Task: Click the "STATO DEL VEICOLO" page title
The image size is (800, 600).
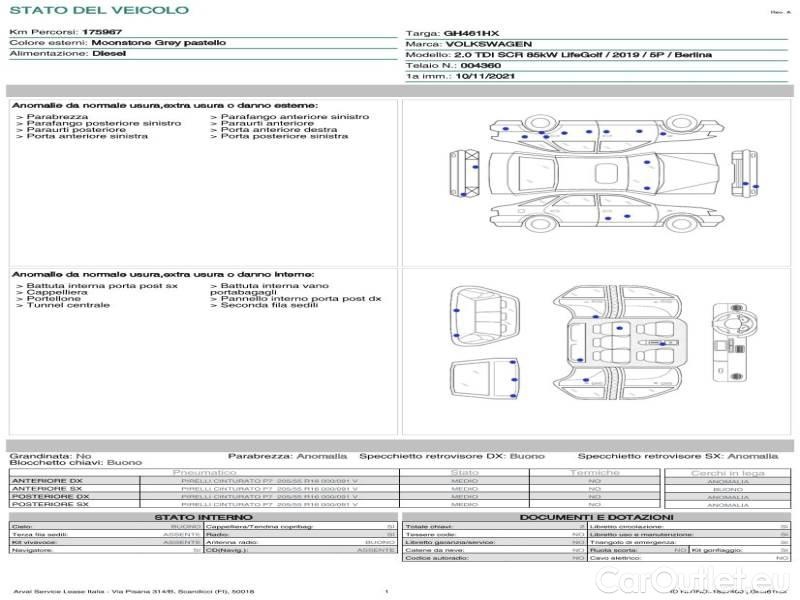Action: coord(99,10)
